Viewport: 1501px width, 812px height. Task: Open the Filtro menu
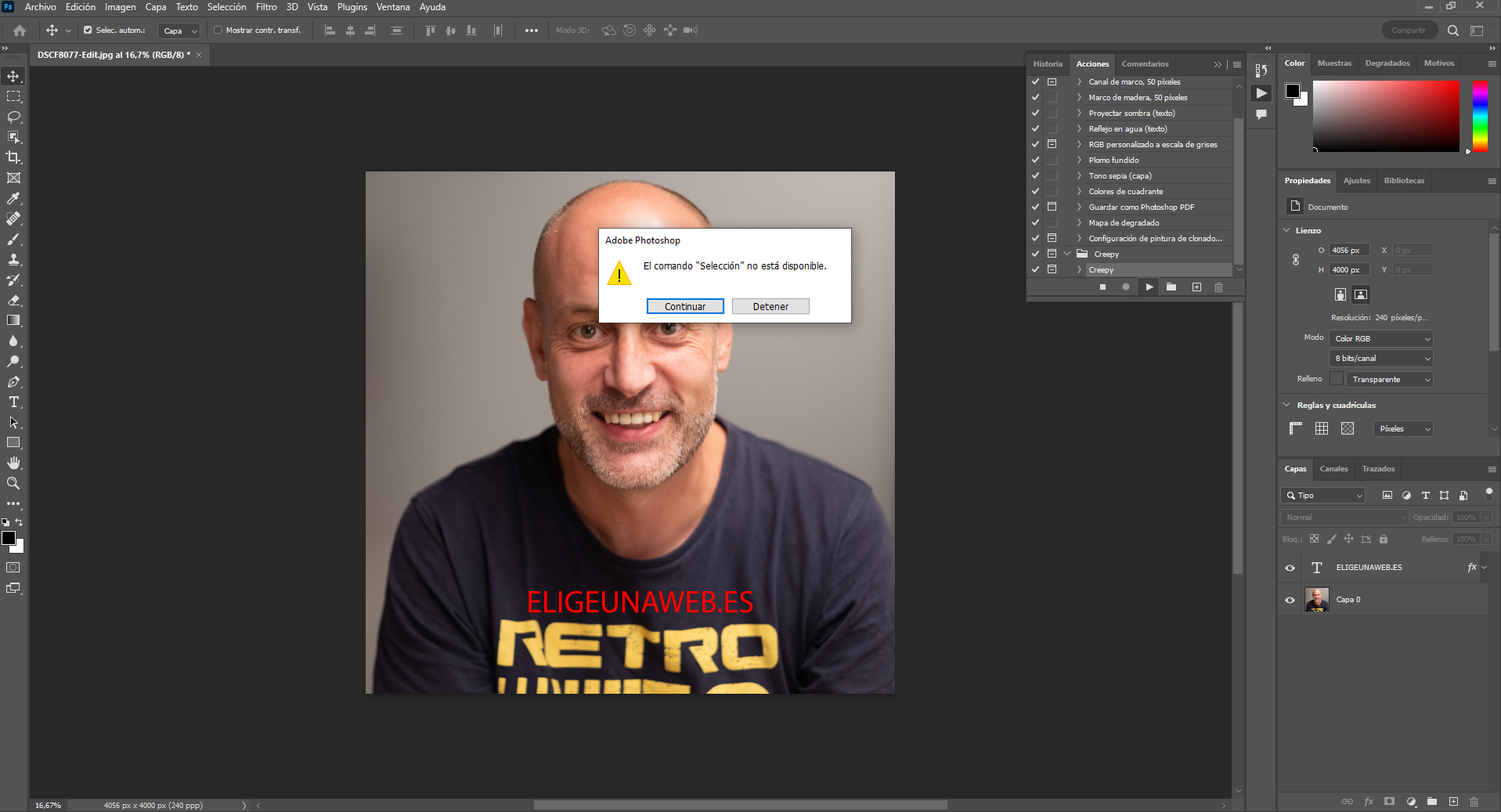pyautogui.click(x=266, y=7)
